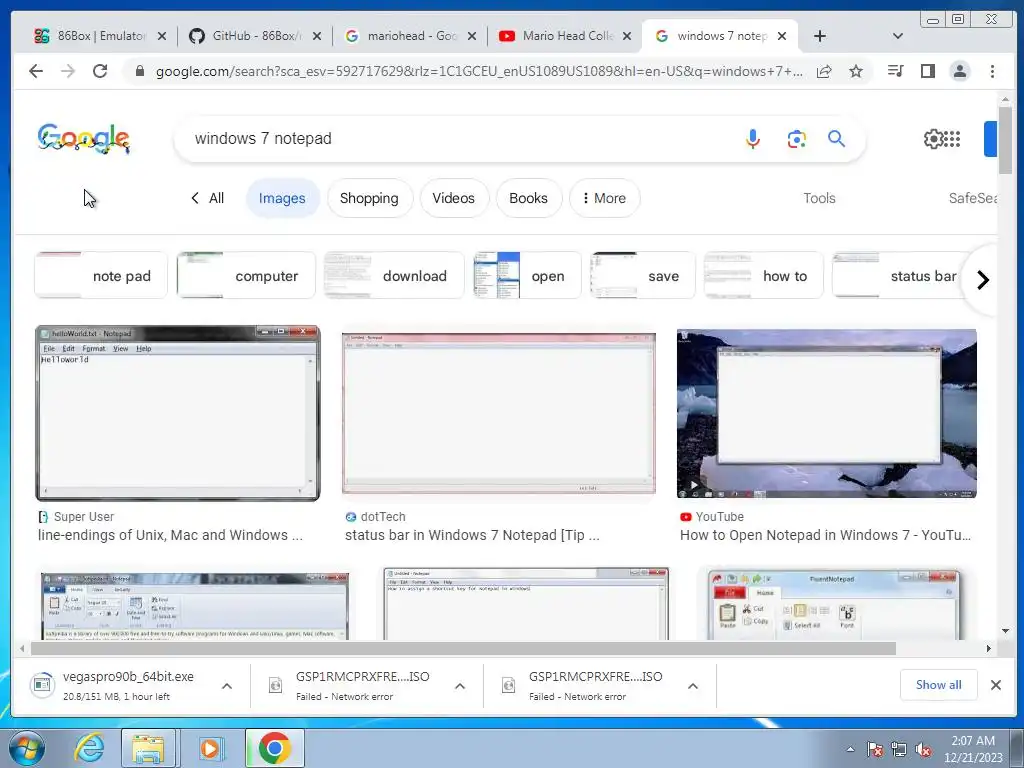
Task: Go back to All results
Action: (x=208, y=198)
